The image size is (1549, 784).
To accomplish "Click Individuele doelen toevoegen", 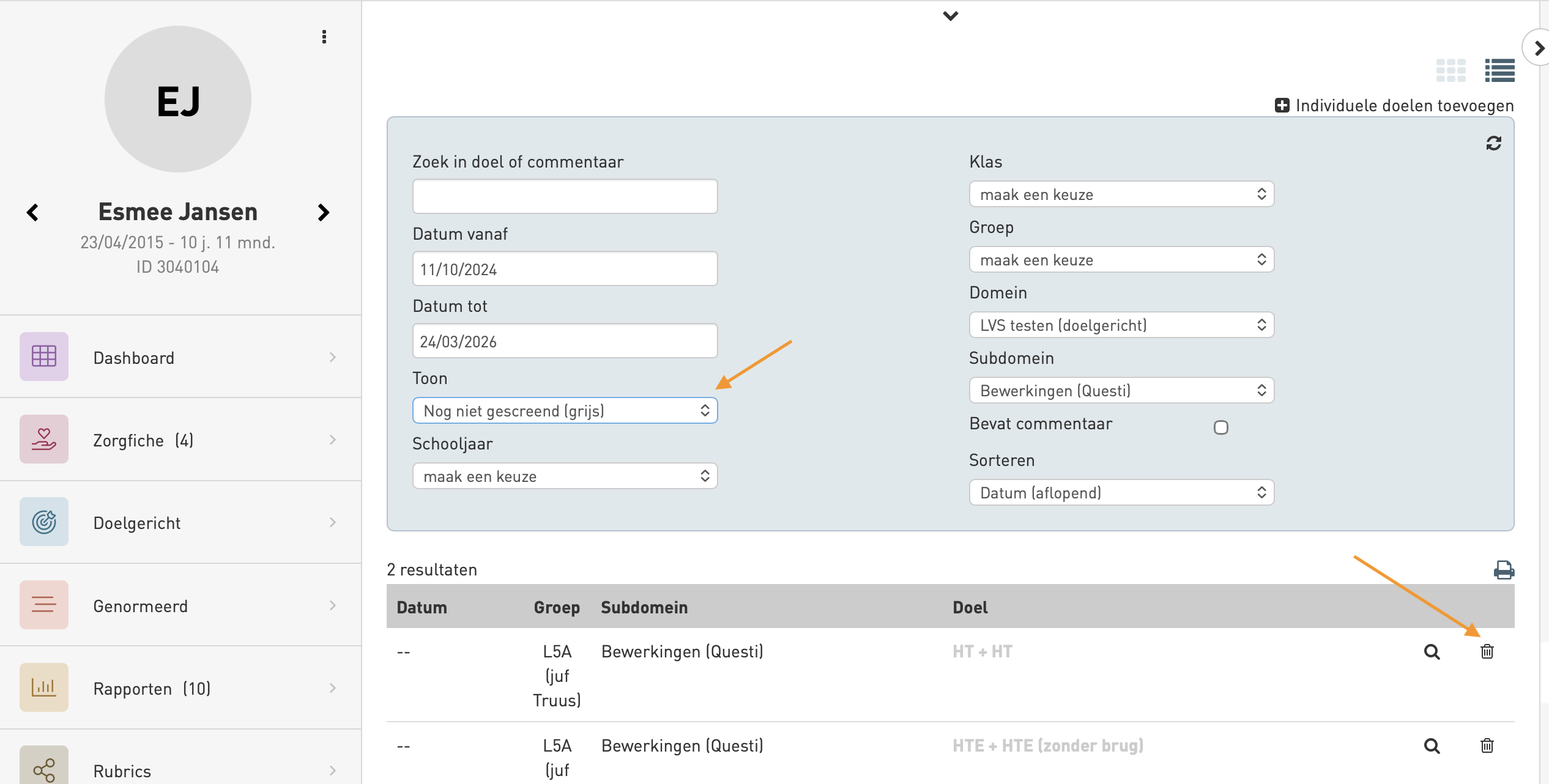I will point(1394,105).
